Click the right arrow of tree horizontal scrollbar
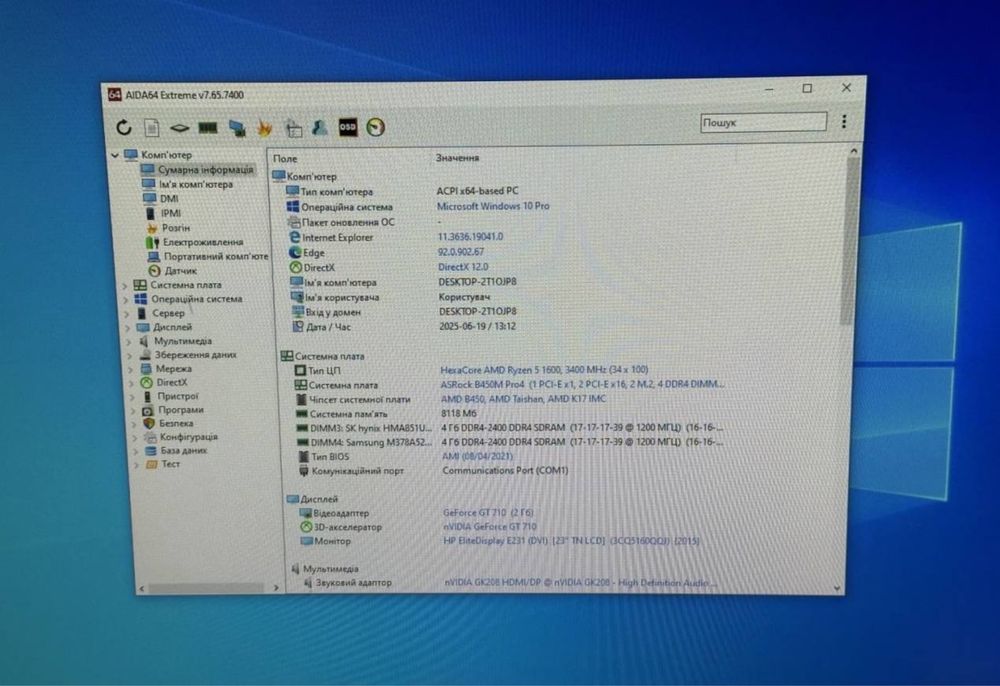The height and width of the screenshot is (686, 1000). [276, 588]
